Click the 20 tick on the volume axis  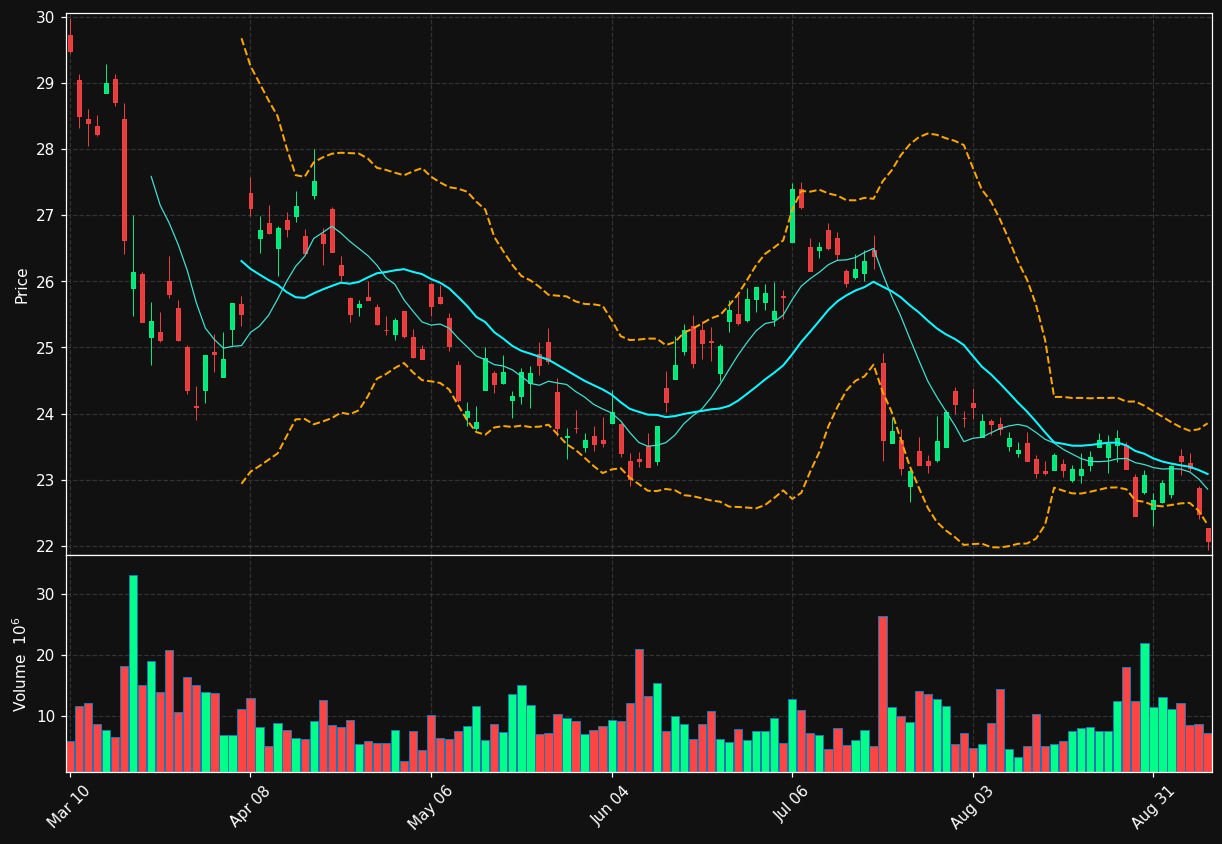click(x=46, y=656)
